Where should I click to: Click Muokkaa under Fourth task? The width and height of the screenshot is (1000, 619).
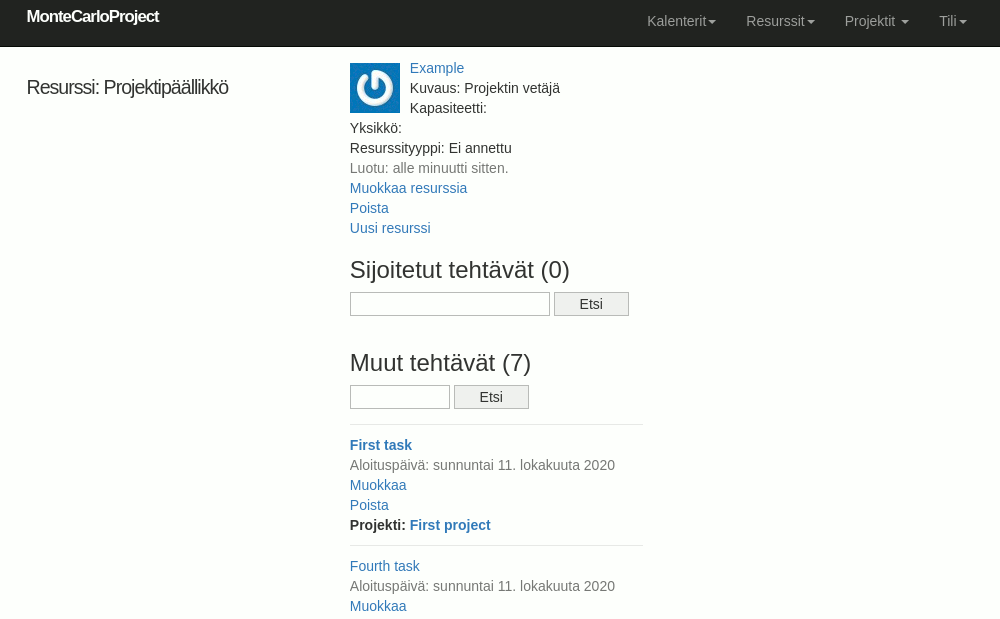tap(378, 606)
